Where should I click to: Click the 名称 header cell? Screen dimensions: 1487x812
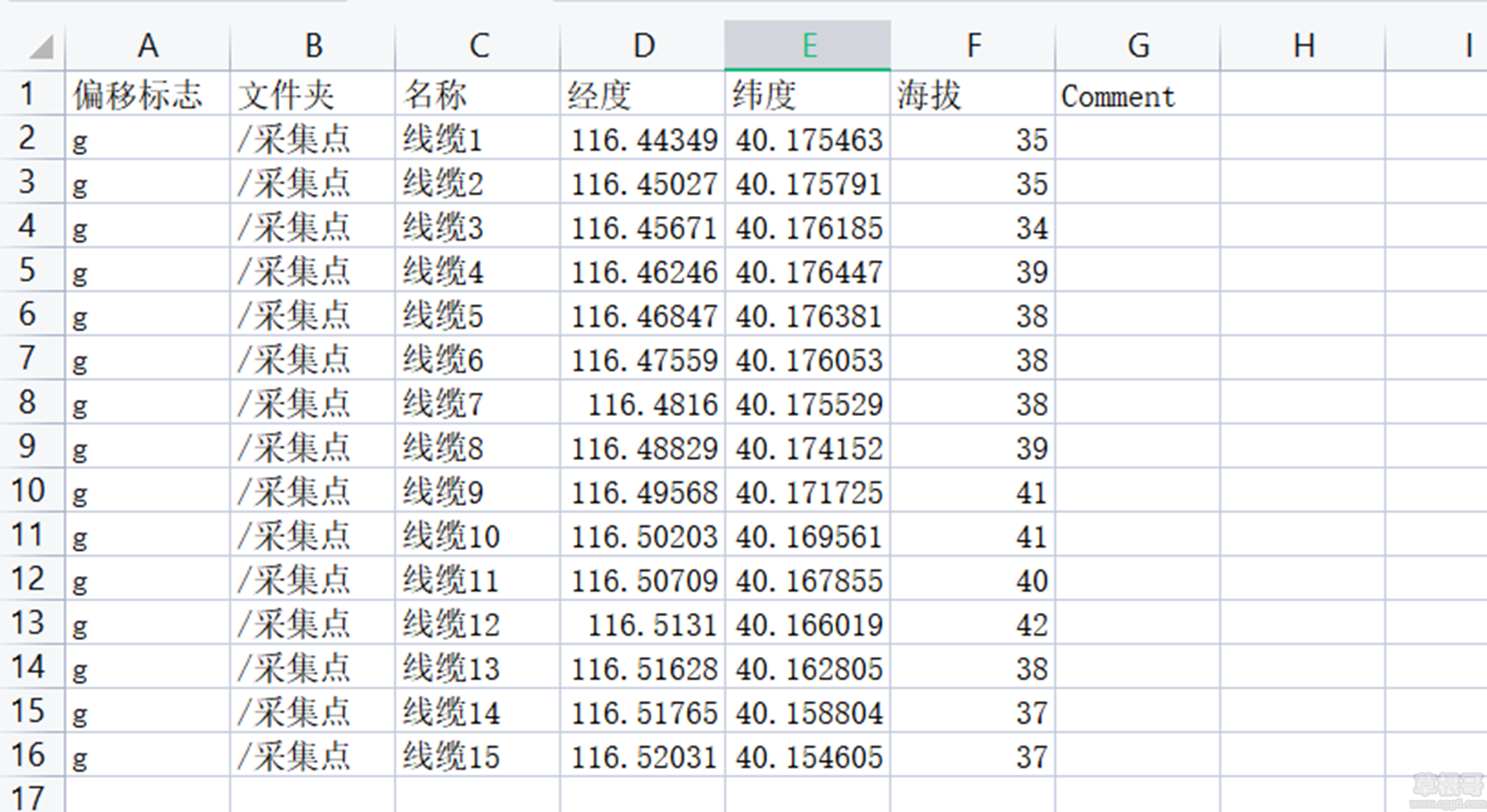tap(478, 93)
